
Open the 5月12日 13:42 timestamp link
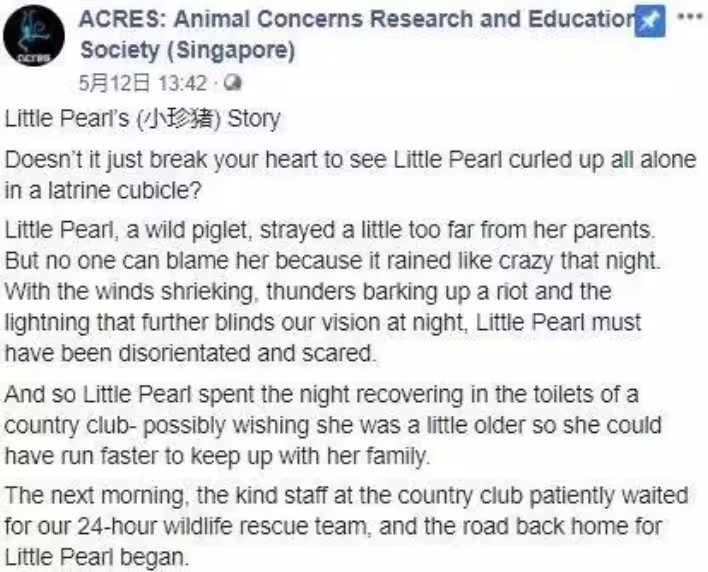point(143,84)
